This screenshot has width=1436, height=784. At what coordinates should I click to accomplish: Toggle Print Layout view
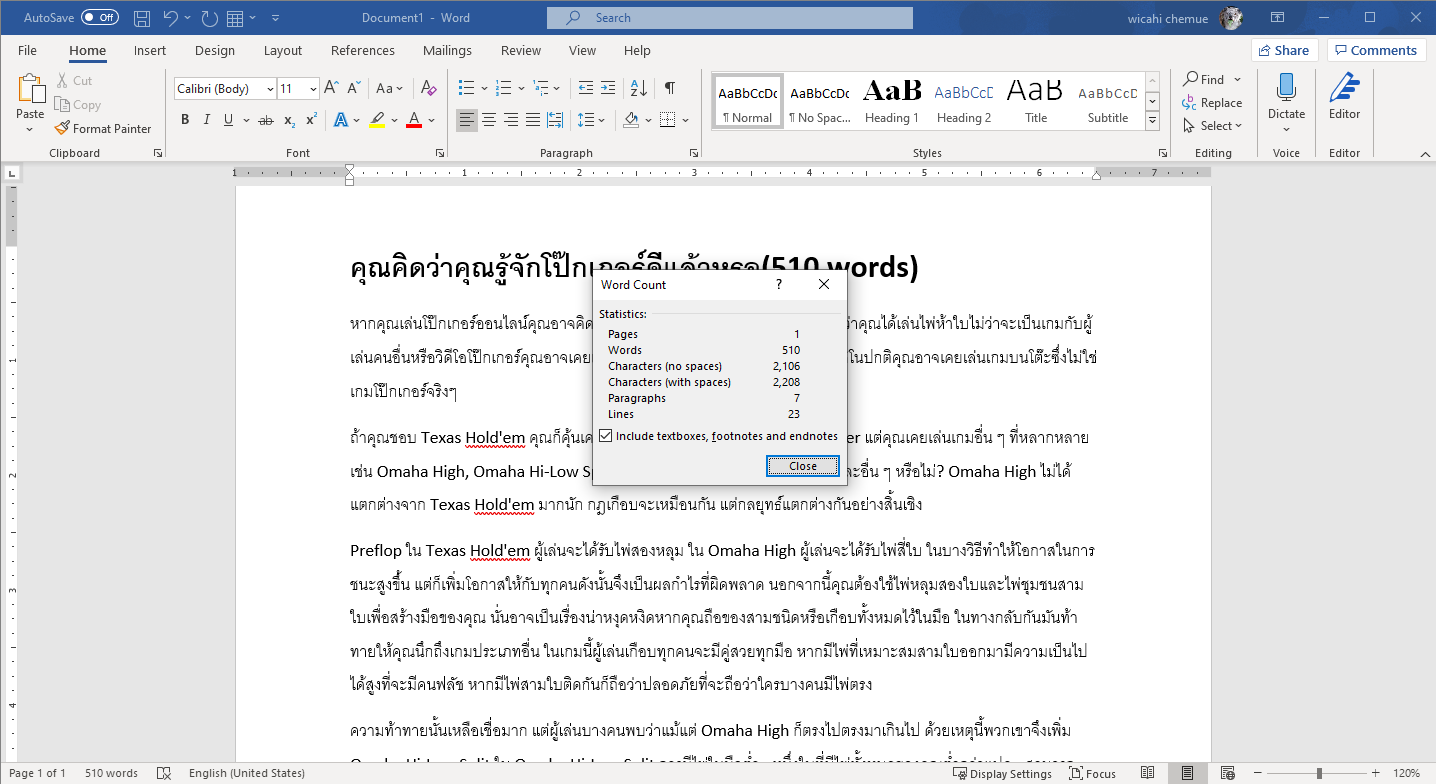pyautogui.click(x=1186, y=774)
